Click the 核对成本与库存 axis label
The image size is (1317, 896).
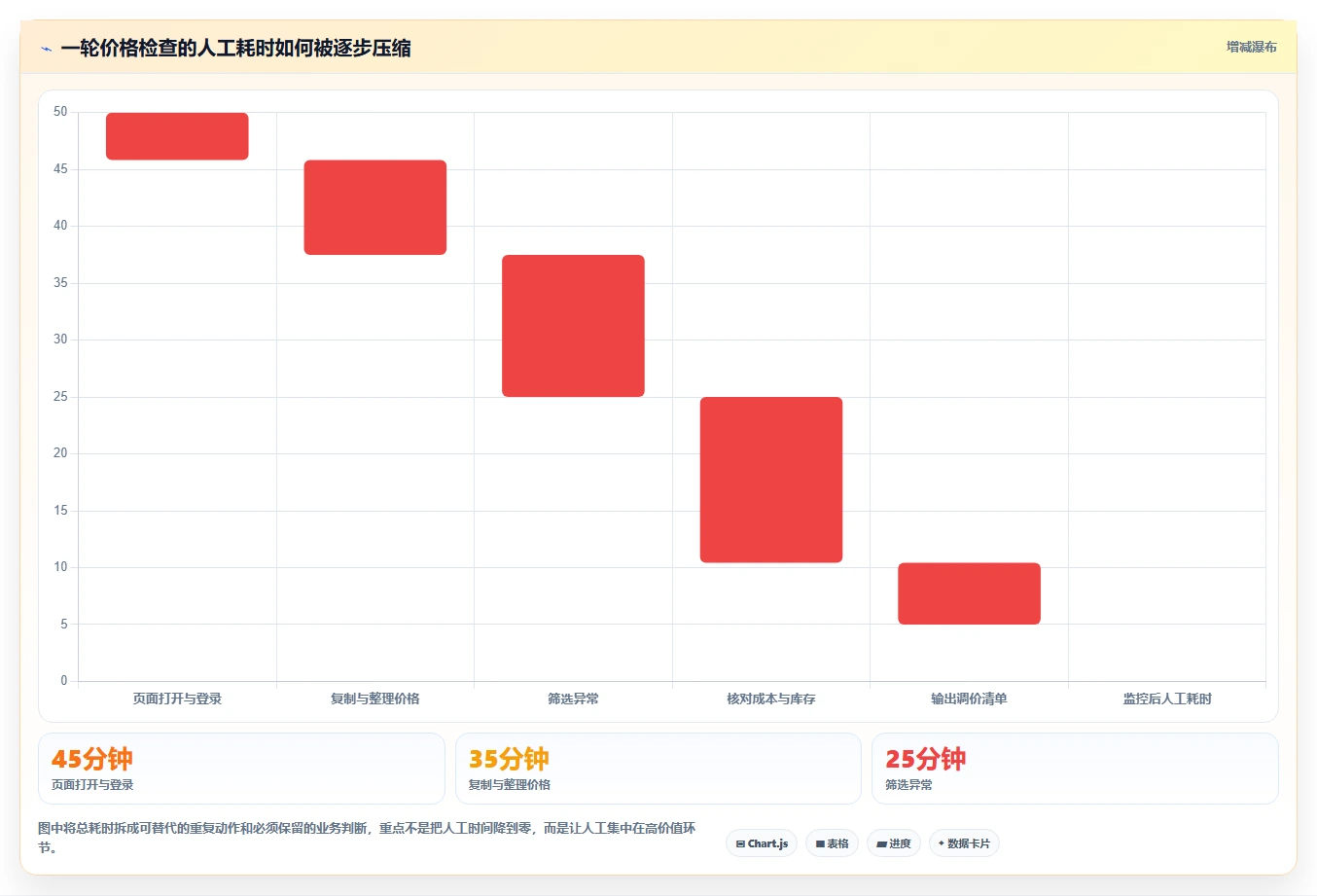coord(771,699)
